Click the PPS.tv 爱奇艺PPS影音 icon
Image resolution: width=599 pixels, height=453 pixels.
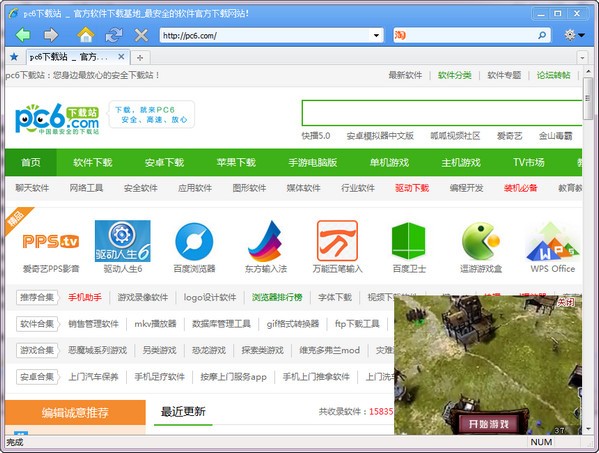tap(51, 241)
